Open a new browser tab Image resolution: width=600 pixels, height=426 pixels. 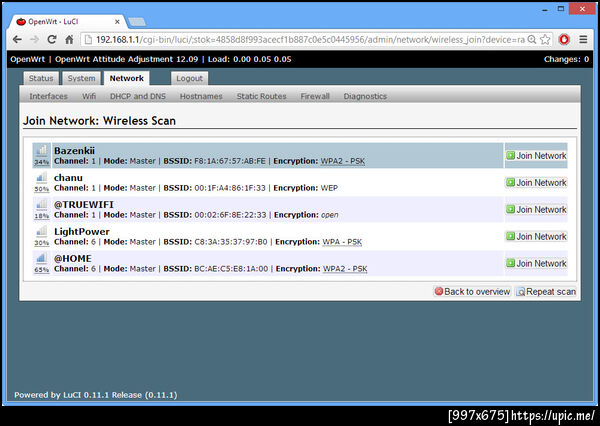[137, 22]
